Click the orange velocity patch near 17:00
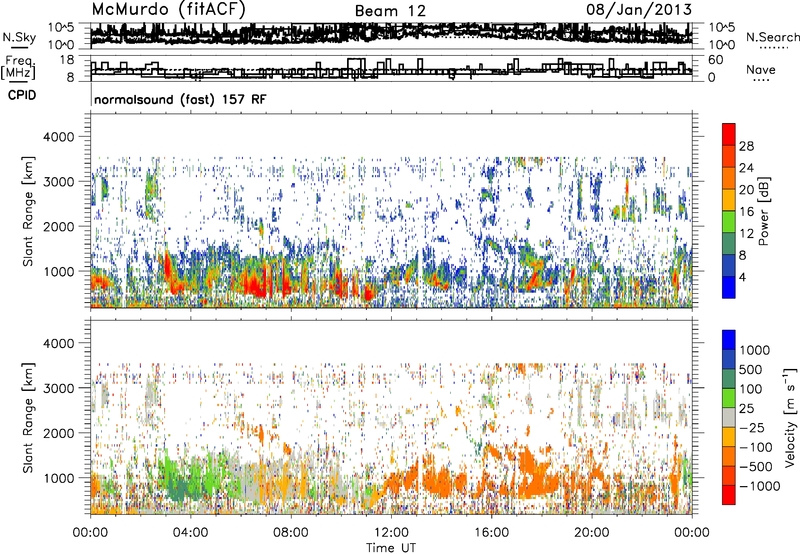800x554 pixels. coord(536,472)
